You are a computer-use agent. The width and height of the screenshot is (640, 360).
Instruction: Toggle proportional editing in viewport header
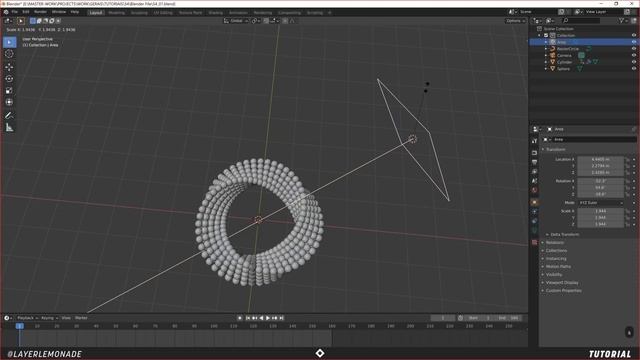click(285, 21)
